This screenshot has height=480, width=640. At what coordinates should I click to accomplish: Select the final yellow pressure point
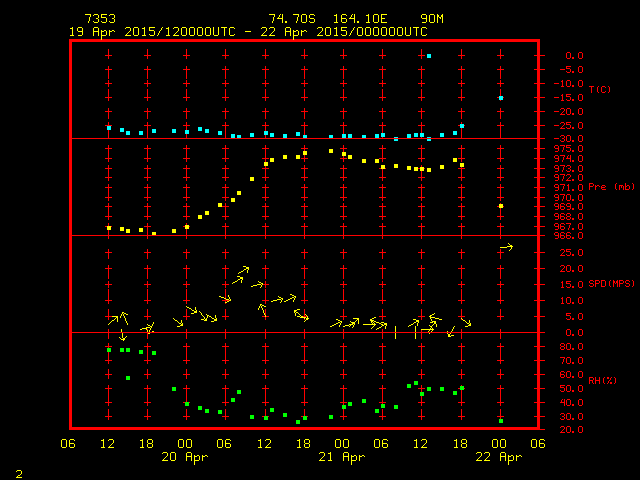pos(501,206)
